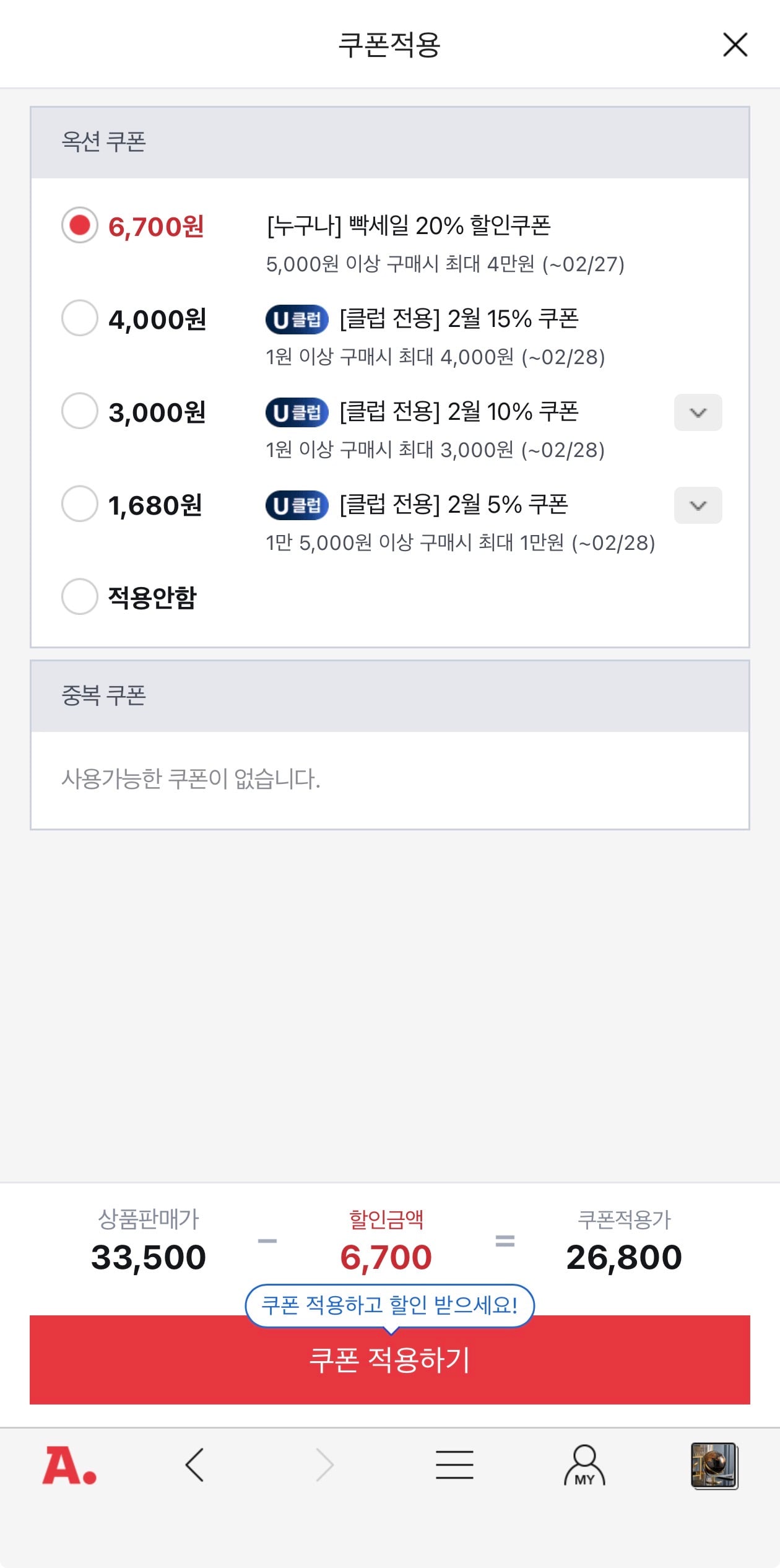Select the 적용안함 no-coupon option
The height and width of the screenshot is (1568, 780).
[80, 596]
